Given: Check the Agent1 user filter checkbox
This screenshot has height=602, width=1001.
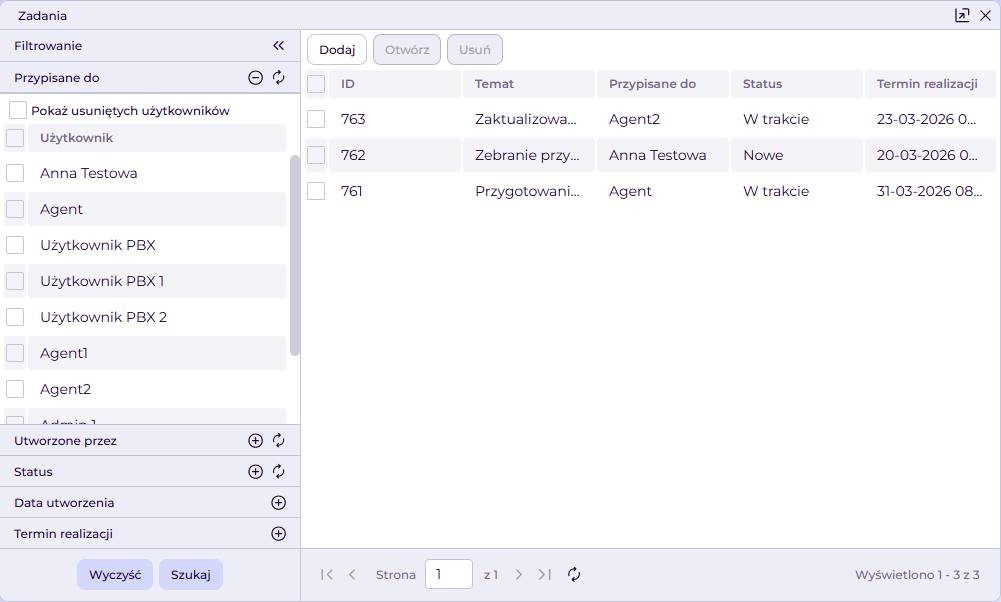Looking at the screenshot, I should [15, 353].
